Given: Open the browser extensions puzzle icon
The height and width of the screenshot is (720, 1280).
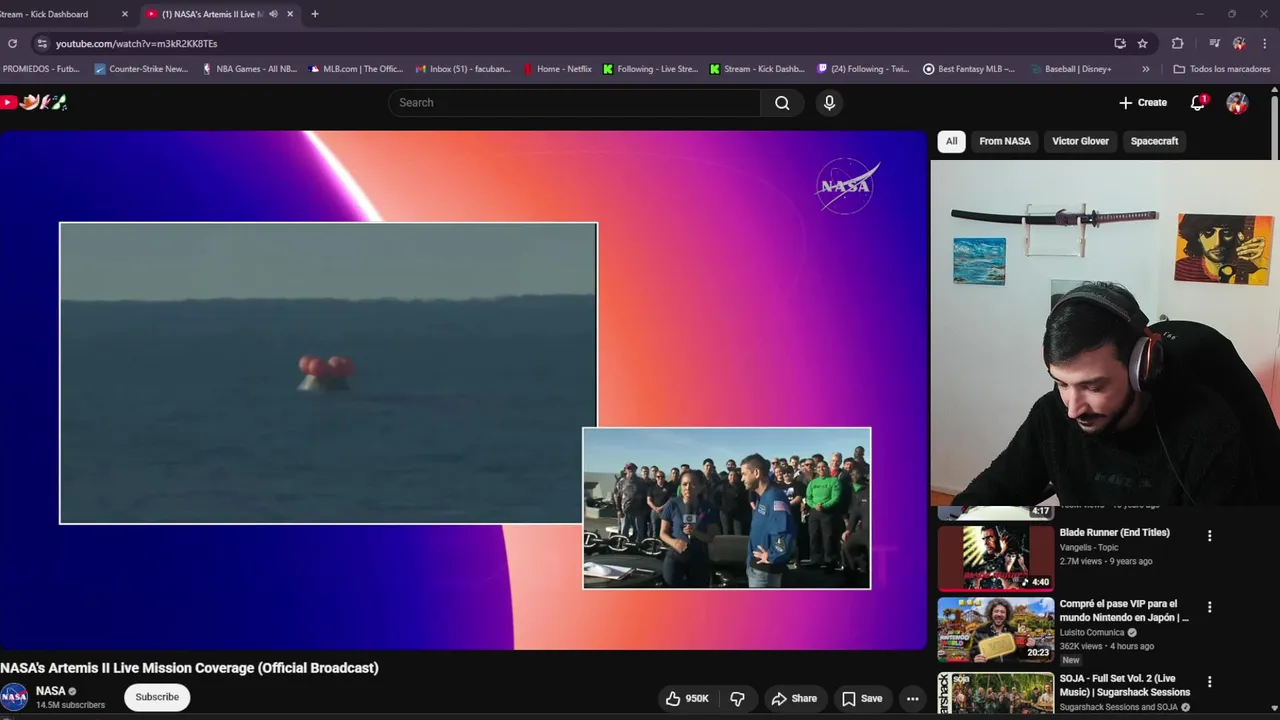Looking at the screenshot, I should pyautogui.click(x=1177, y=44).
